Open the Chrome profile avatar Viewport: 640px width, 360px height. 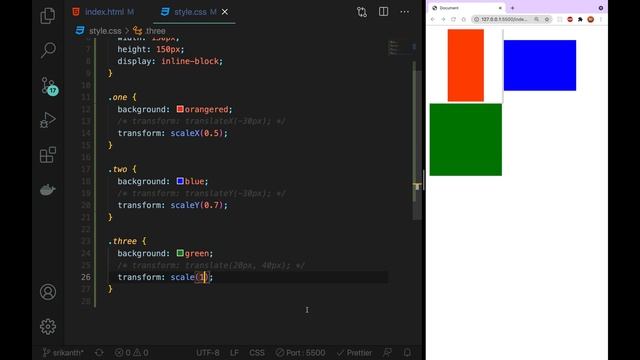pyautogui.click(x=591, y=19)
